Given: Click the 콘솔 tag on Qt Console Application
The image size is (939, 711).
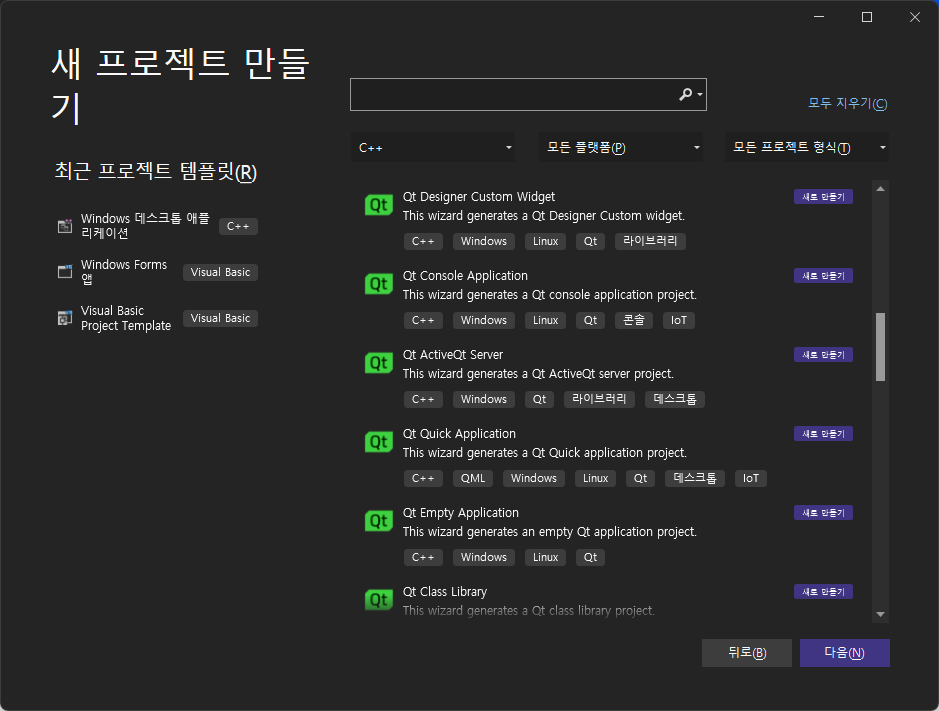Looking at the screenshot, I should pyautogui.click(x=634, y=320).
